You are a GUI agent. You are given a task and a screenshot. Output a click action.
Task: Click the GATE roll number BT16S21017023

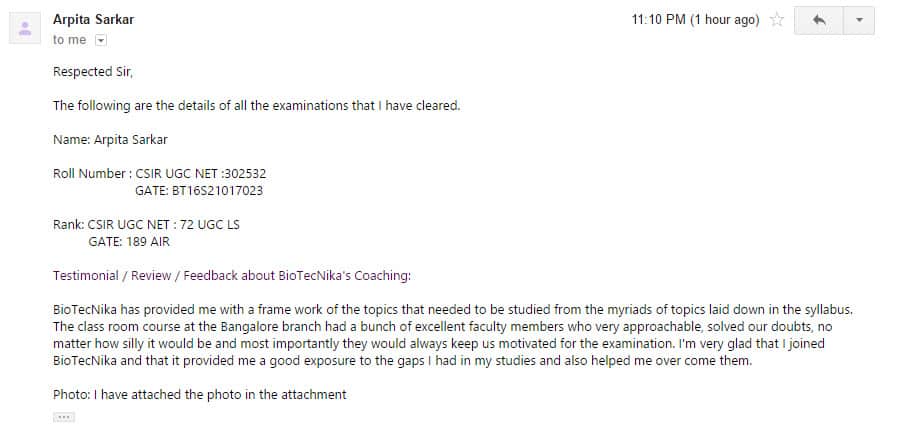tap(217, 191)
